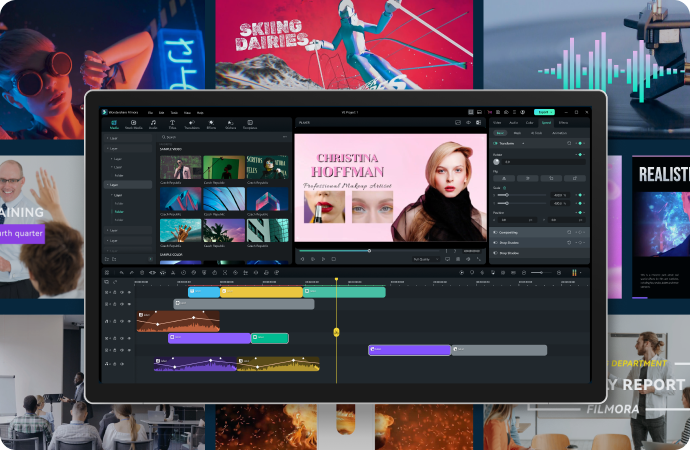
Task: Collapse the Transform section using its arrow
Action: point(523,143)
